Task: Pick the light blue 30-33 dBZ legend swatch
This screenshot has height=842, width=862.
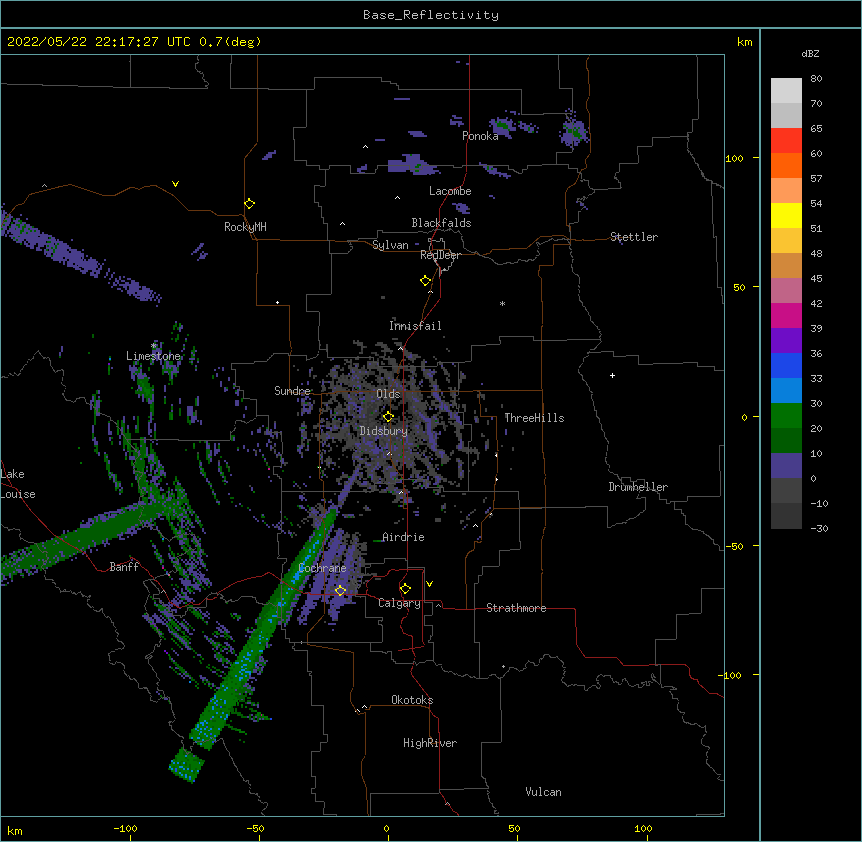Action: [786, 390]
